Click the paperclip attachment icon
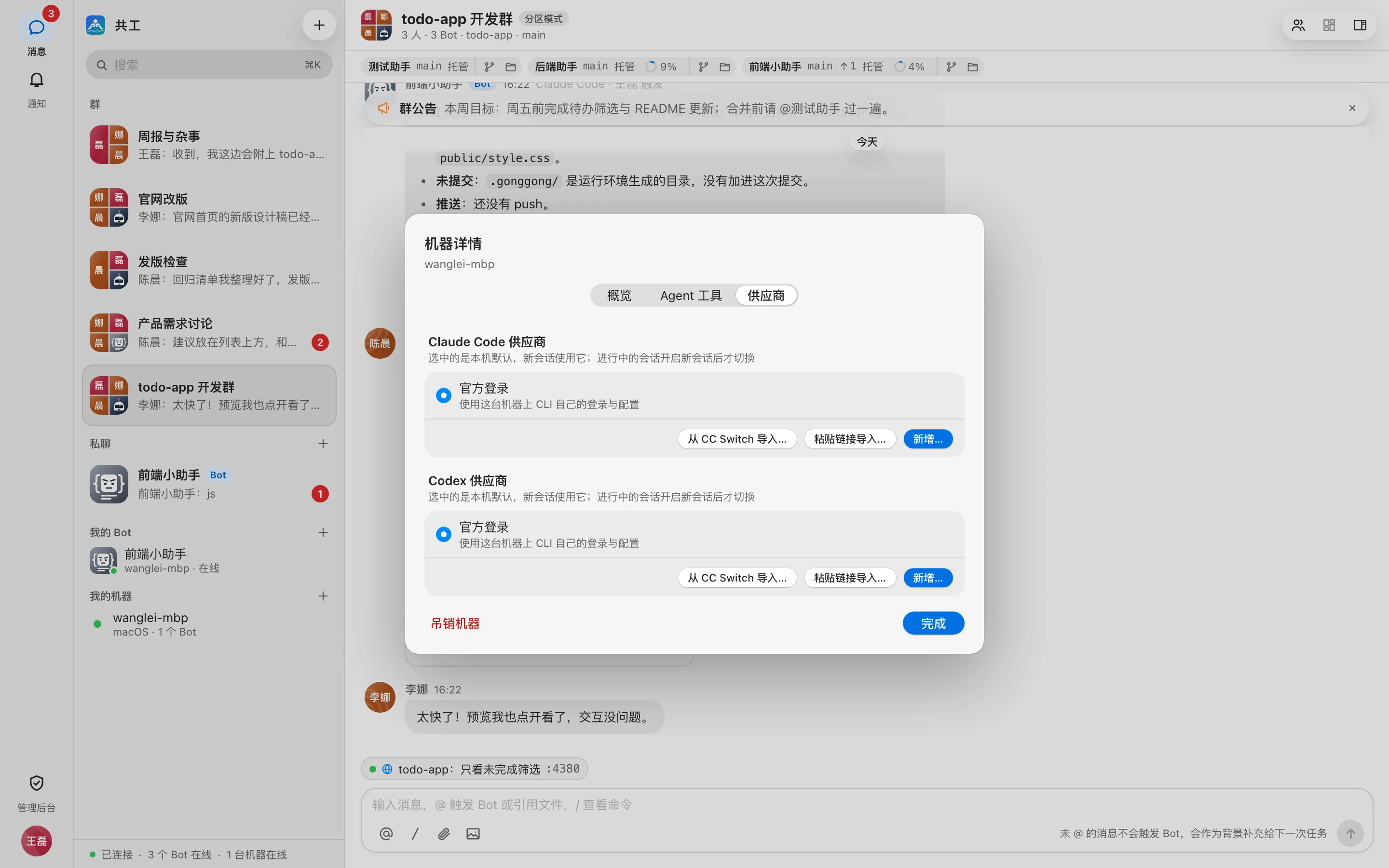1389x868 pixels. pos(444,834)
